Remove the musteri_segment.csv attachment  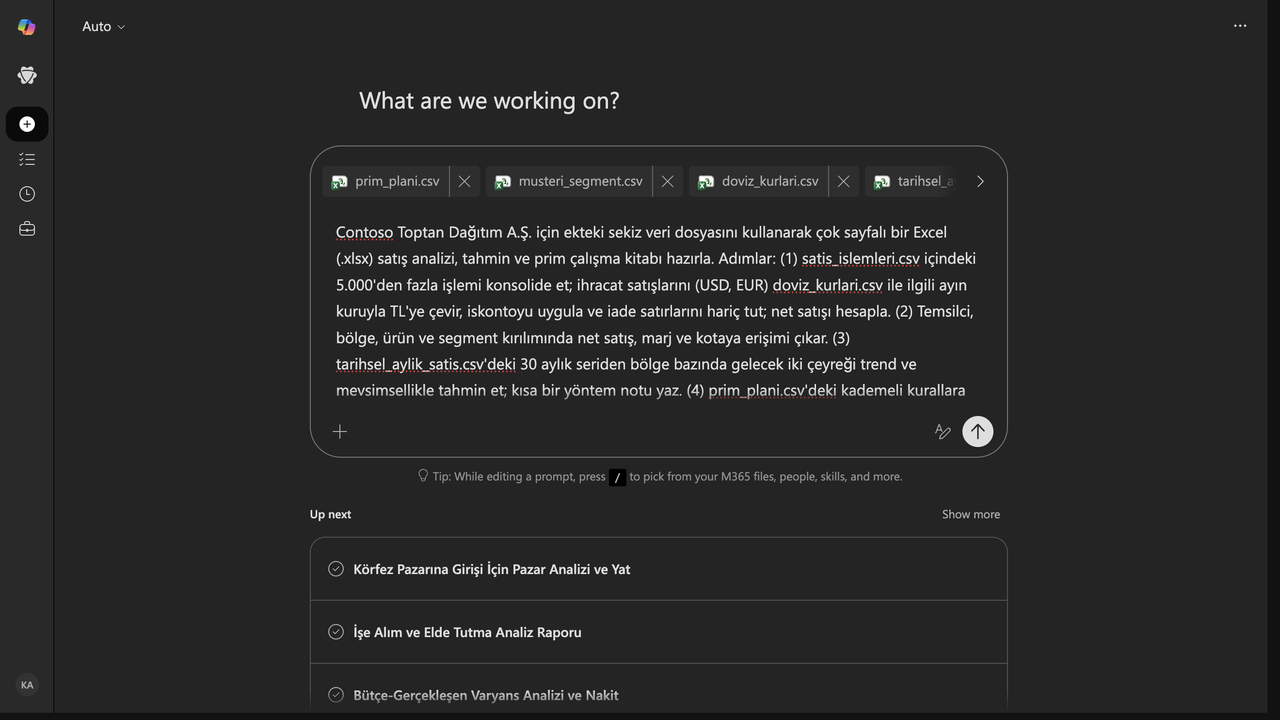(x=667, y=181)
